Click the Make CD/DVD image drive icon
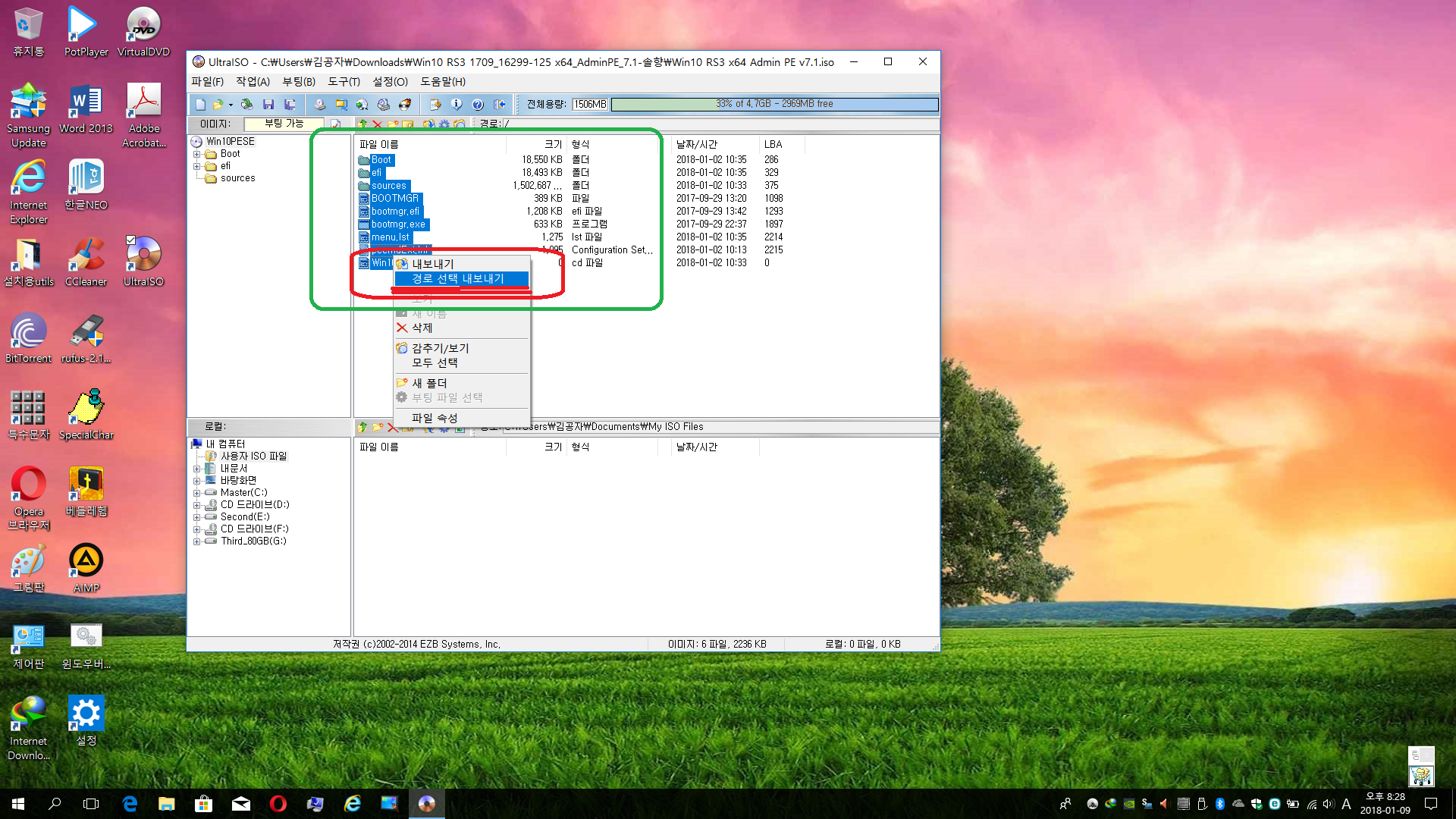This screenshot has height=819, width=1456. click(319, 105)
